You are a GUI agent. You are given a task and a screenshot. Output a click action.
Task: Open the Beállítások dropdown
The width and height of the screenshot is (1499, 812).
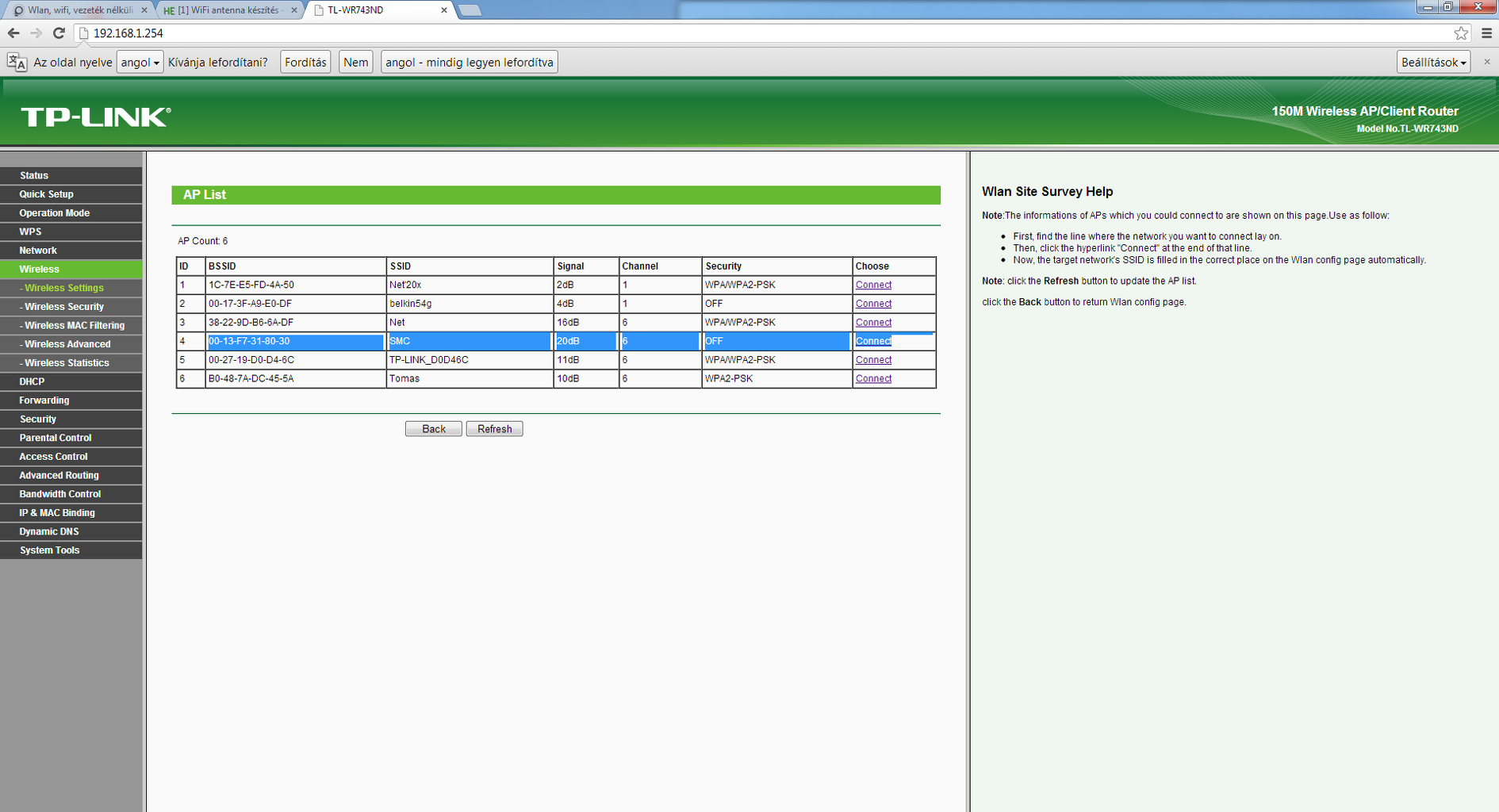coord(1434,62)
